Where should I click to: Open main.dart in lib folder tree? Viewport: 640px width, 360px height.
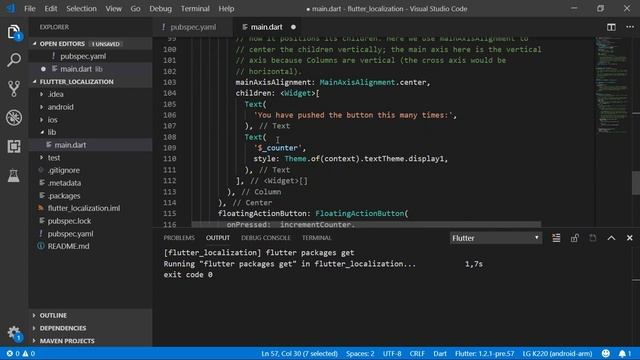click(x=70, y=145)
